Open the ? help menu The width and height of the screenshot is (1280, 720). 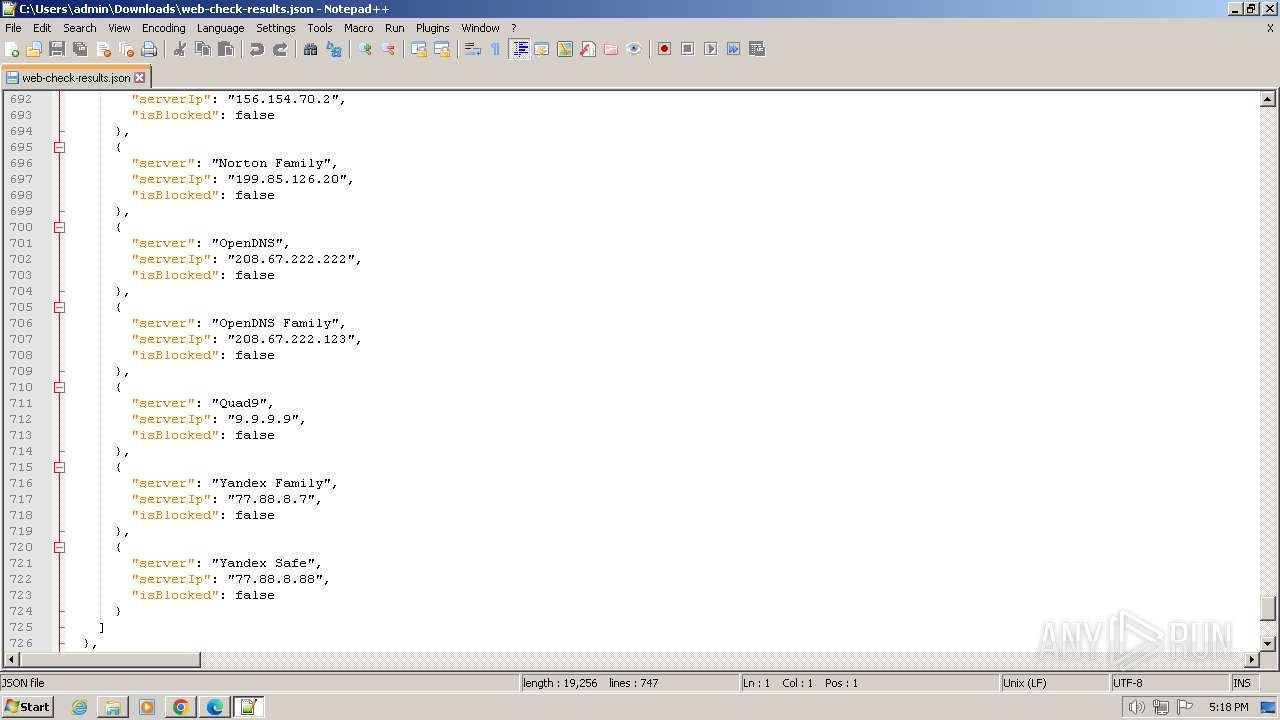coord(514,28)
